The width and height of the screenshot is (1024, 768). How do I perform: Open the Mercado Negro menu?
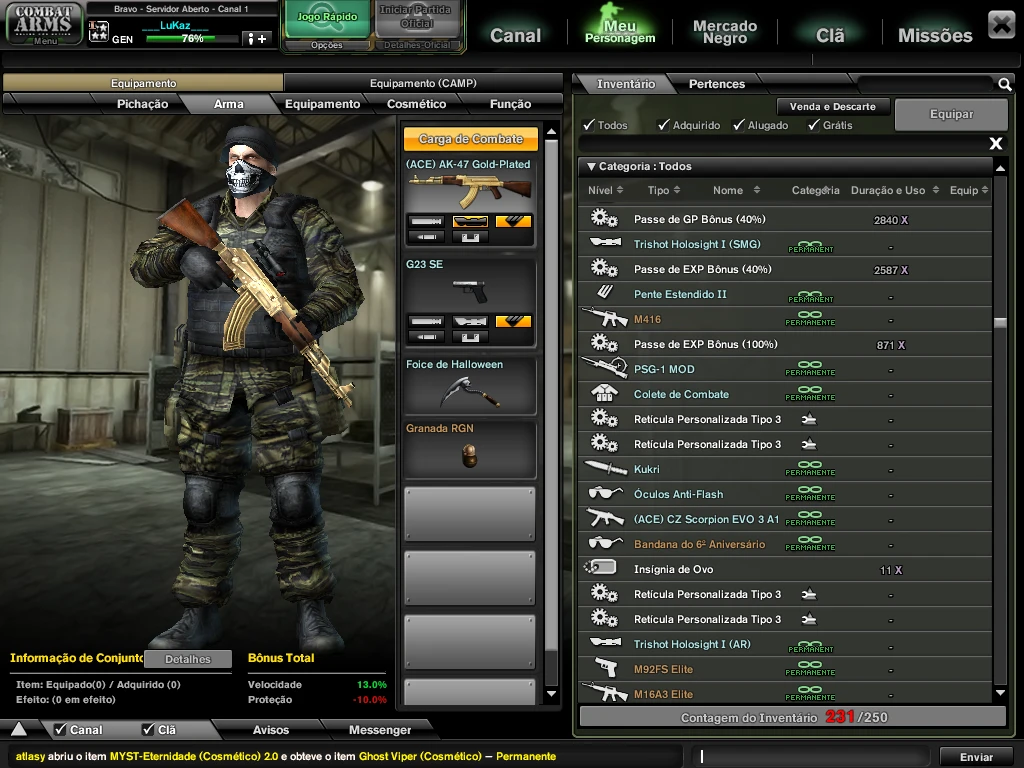click(x=725, y=33)
